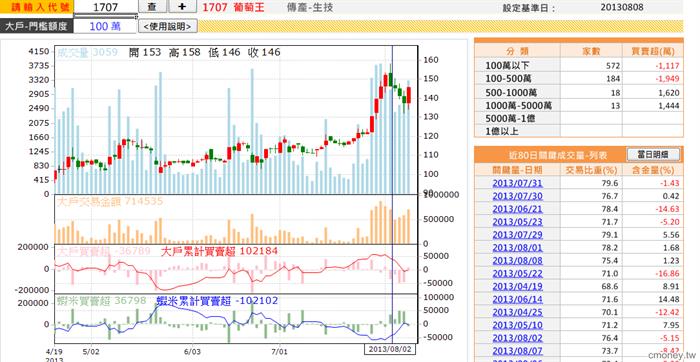Open the 2013/04/25 date link

pos(517,312)
